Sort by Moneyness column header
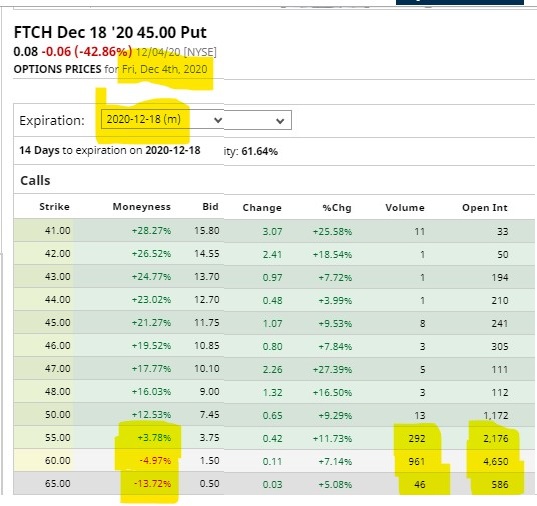This screenshot has height=506, width=537. point(141,207)
